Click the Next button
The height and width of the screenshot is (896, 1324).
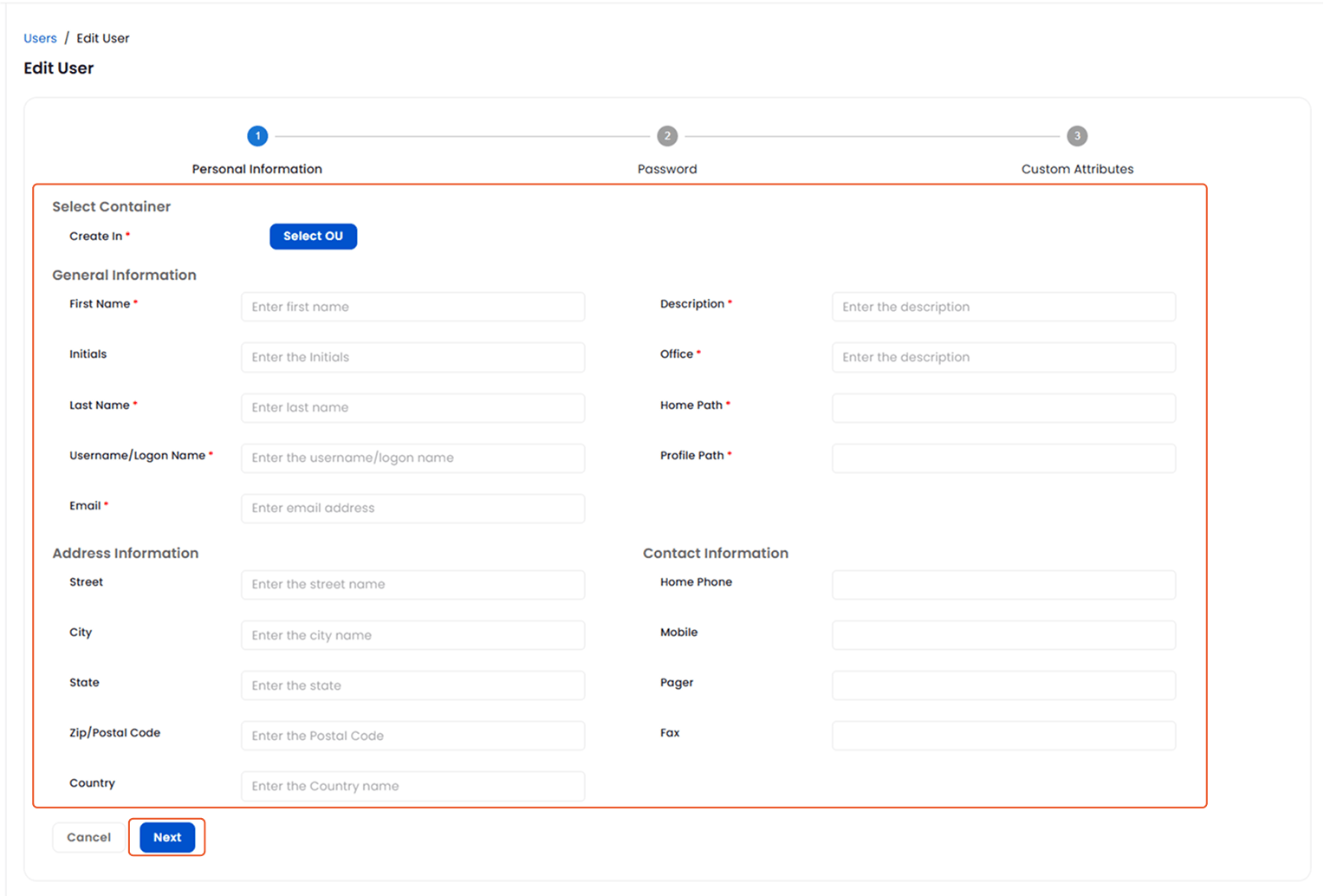(166, 837)
